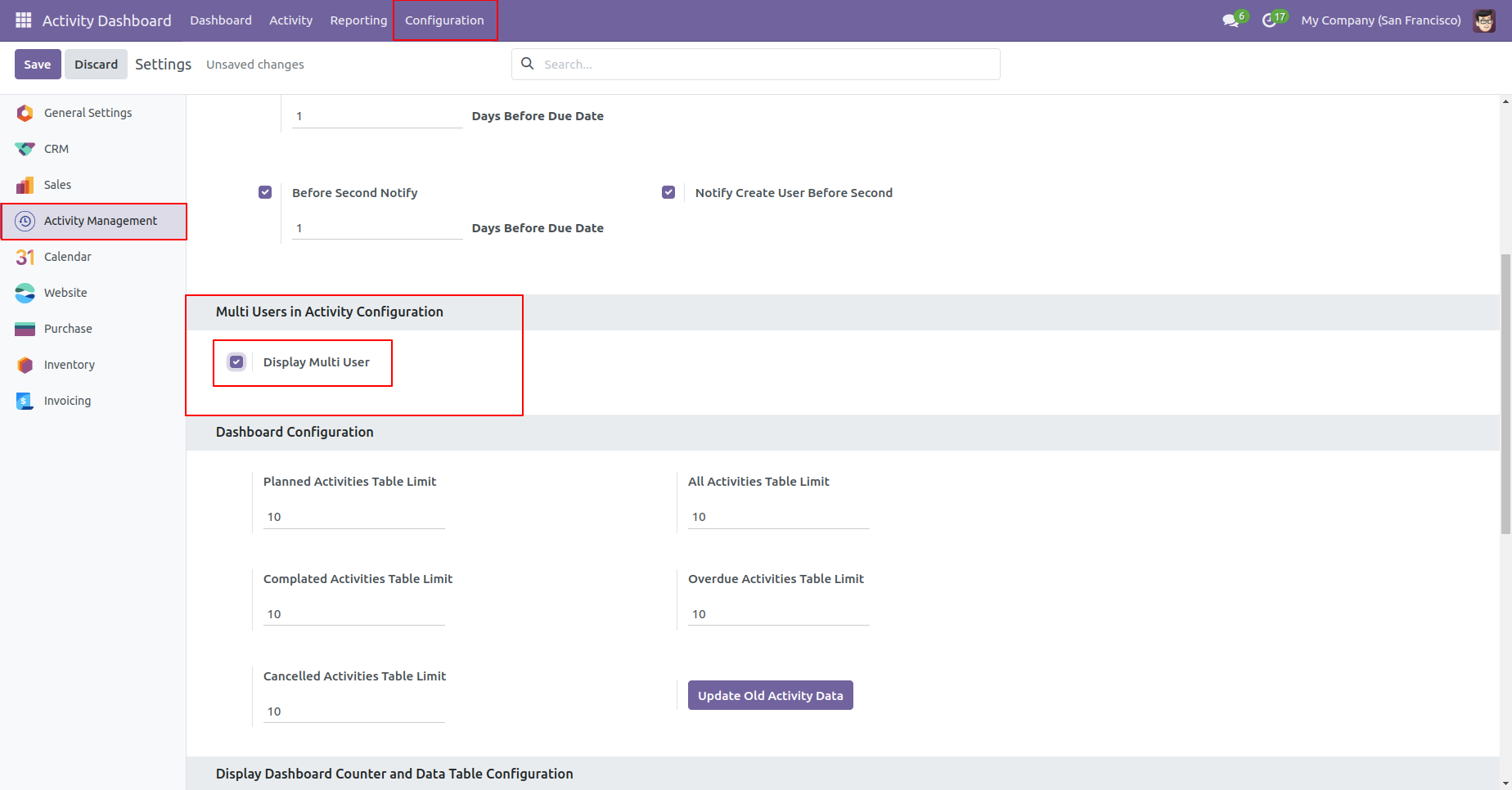The height and width of the screenshot is (790, 1512).
Task: Click the Purchase card icon
Action: coord(25,329)
